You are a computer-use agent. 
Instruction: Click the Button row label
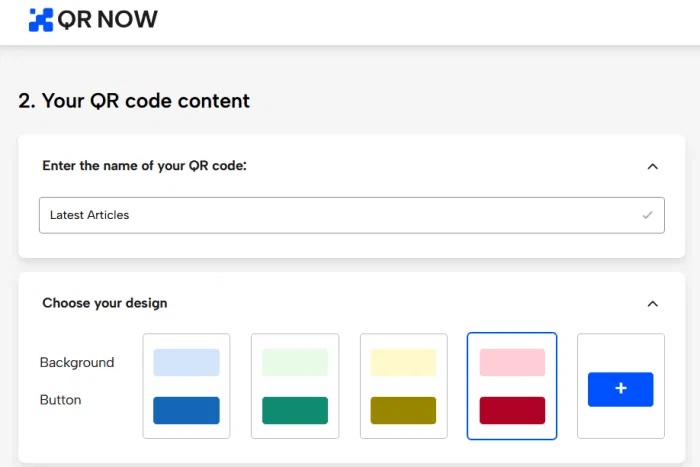61,400
